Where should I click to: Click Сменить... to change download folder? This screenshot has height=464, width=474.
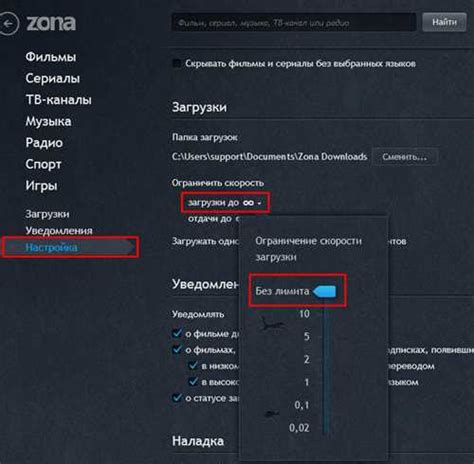tap(405, 157)
